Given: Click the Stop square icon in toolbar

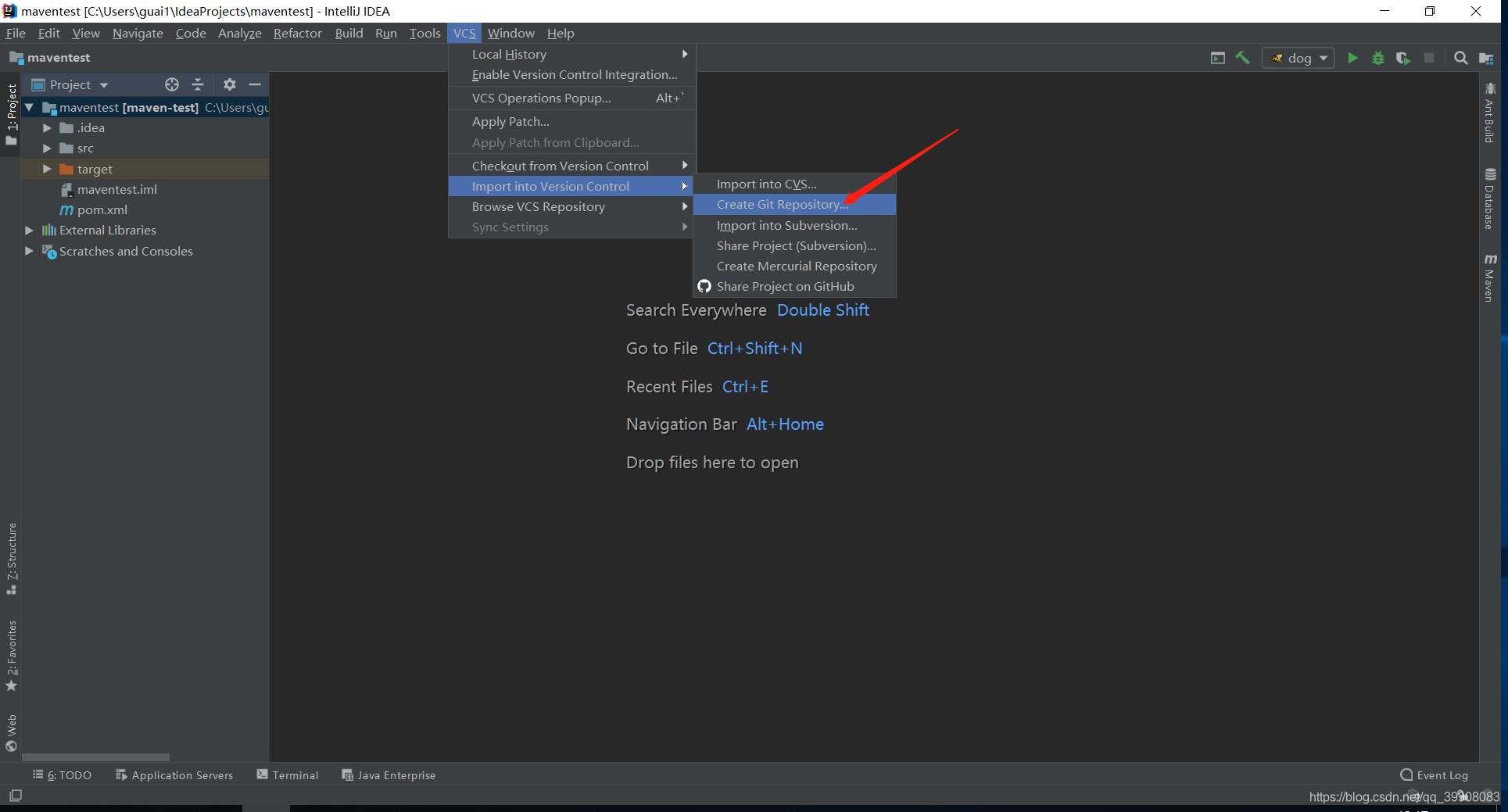Looking at the screenshot, I should click(x=1429, y=58).
